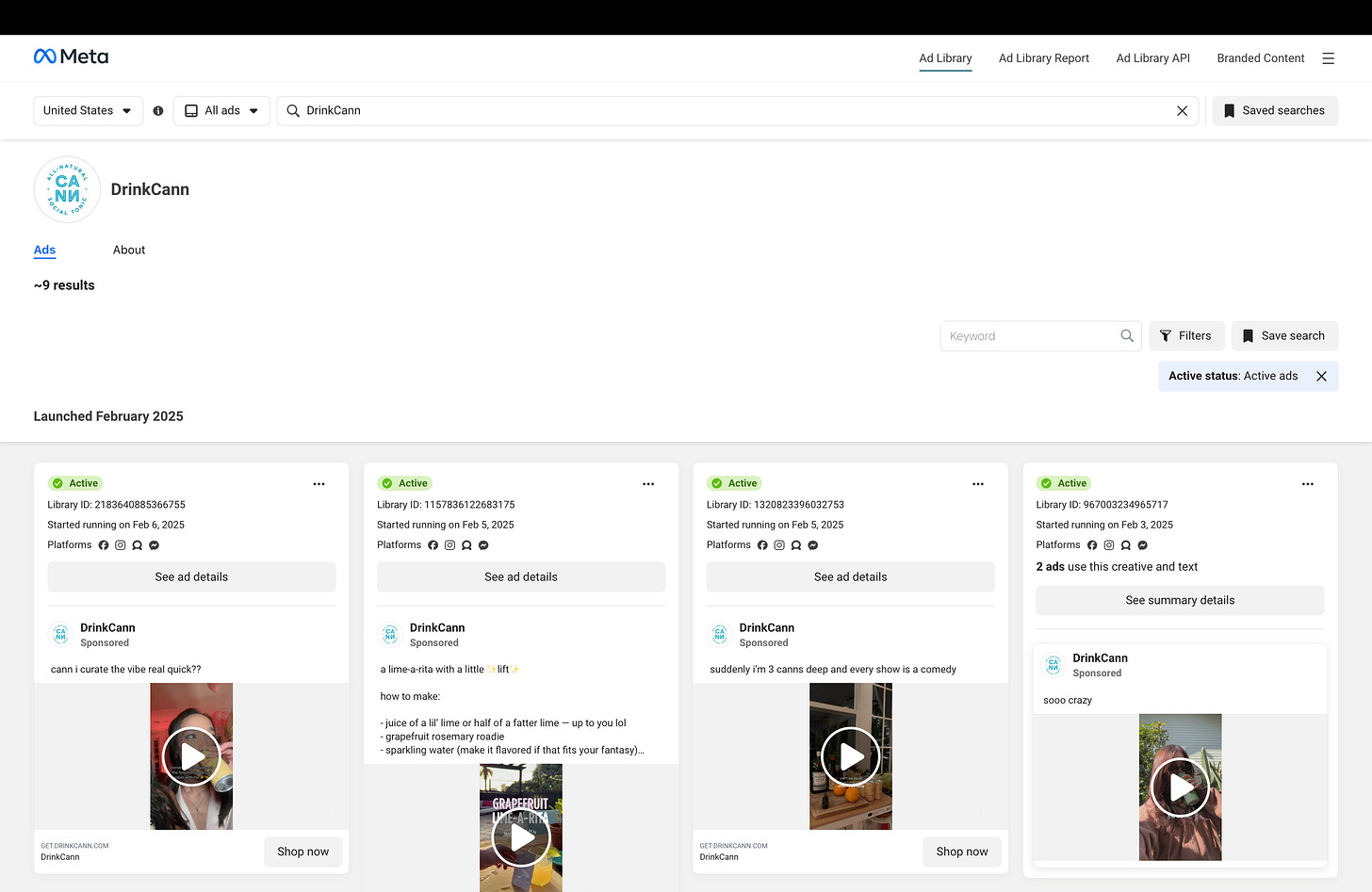See ad details for ad 1320823396032753

(x=851, y=577)
